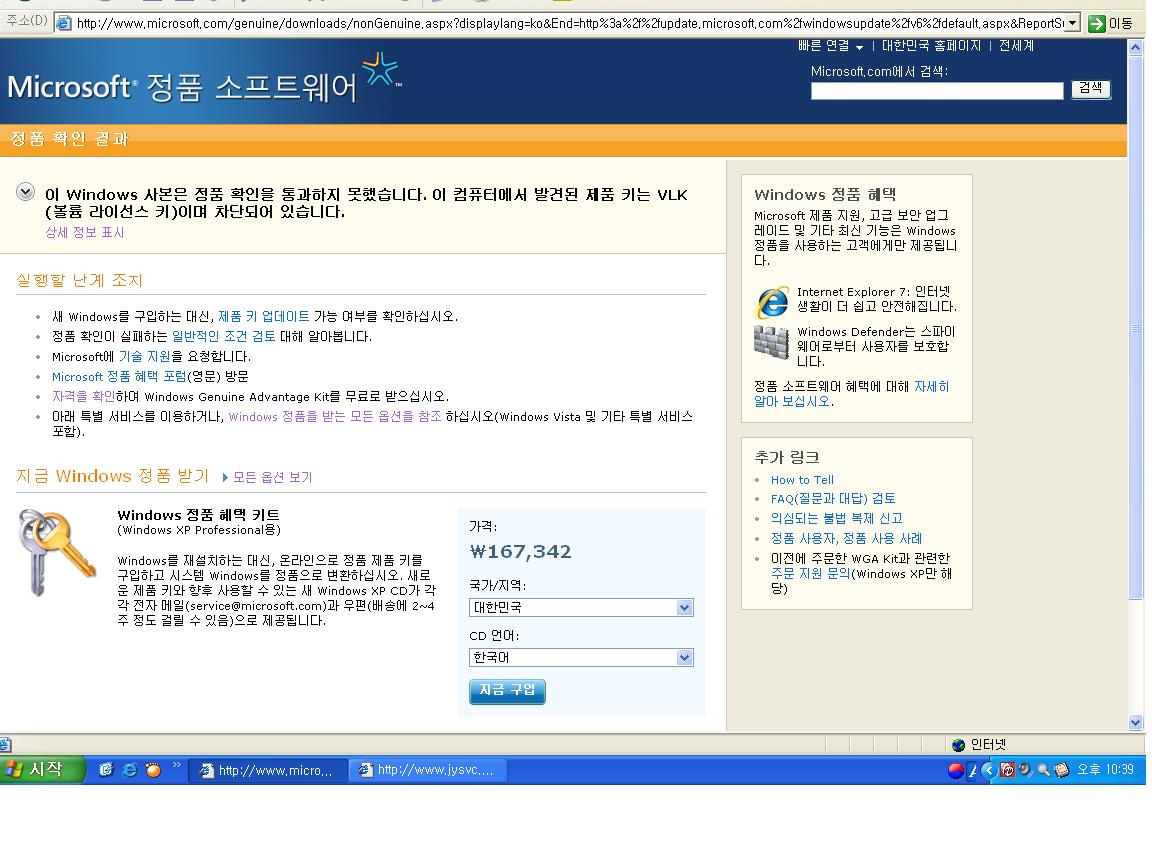This screenshot has width=1152, height=864.
Task: Click the 지금 구입 buy now button
Action: [507, 691]
